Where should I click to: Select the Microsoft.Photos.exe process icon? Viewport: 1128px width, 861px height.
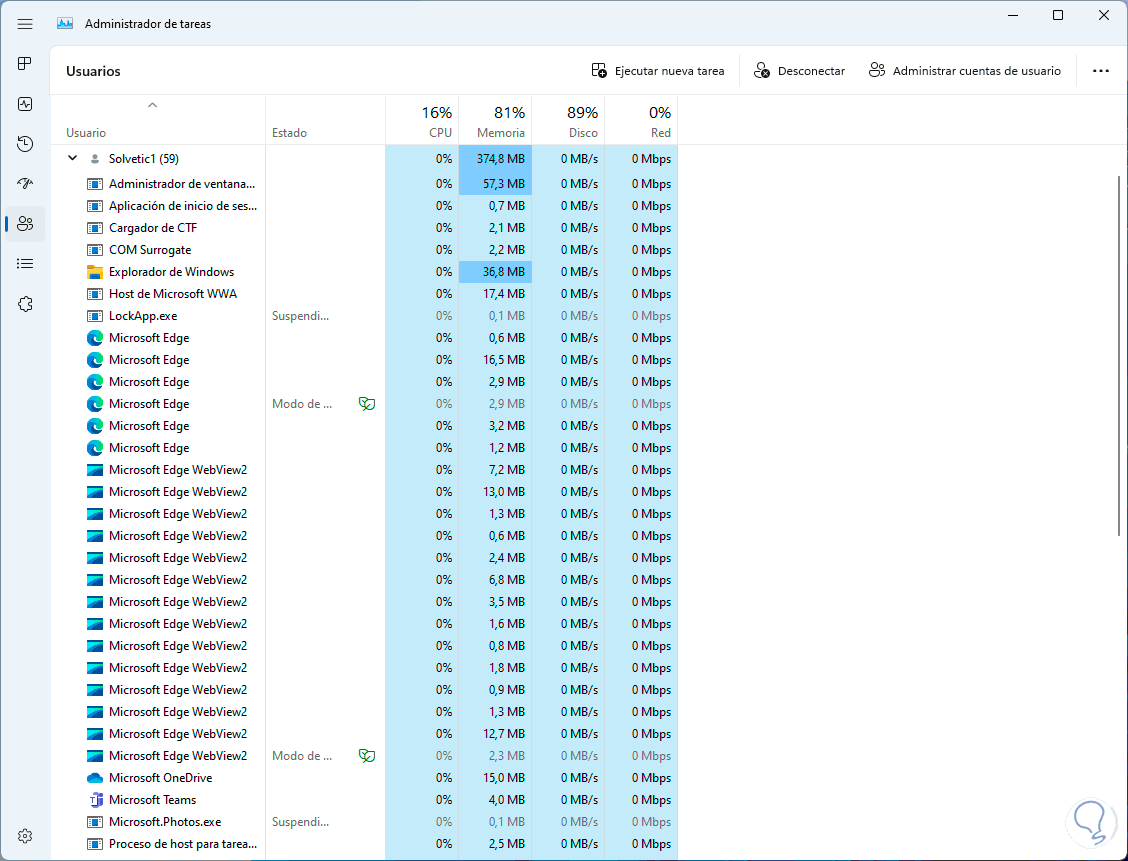95,822
